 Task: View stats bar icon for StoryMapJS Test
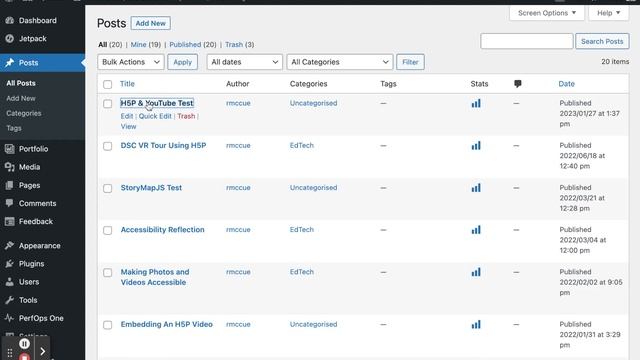(476, 188)
